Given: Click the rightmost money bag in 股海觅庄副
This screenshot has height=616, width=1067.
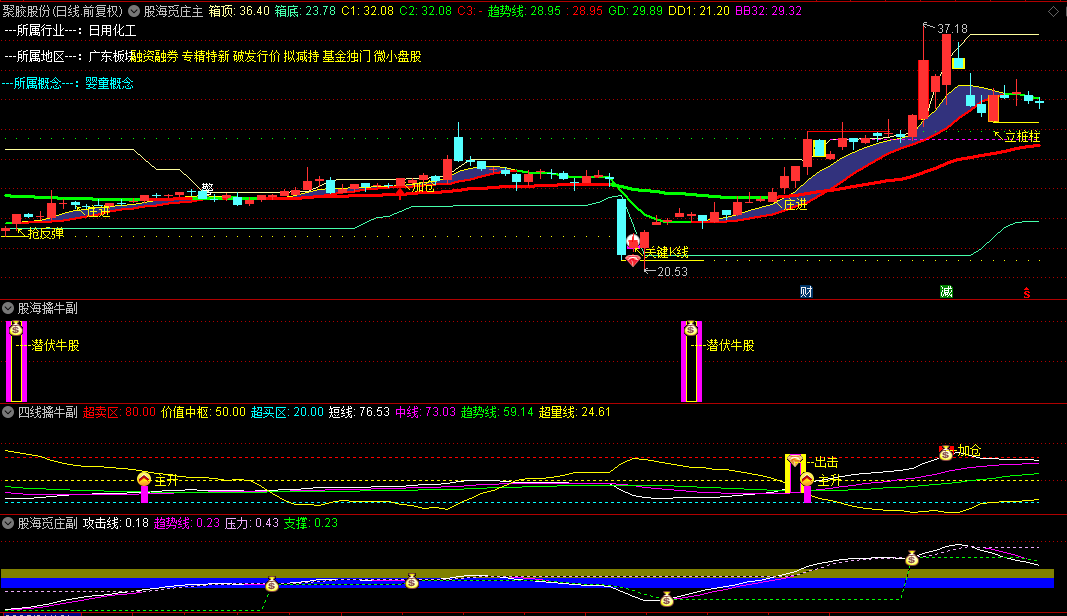Looking at the screenshot, I should pos(911,558).
